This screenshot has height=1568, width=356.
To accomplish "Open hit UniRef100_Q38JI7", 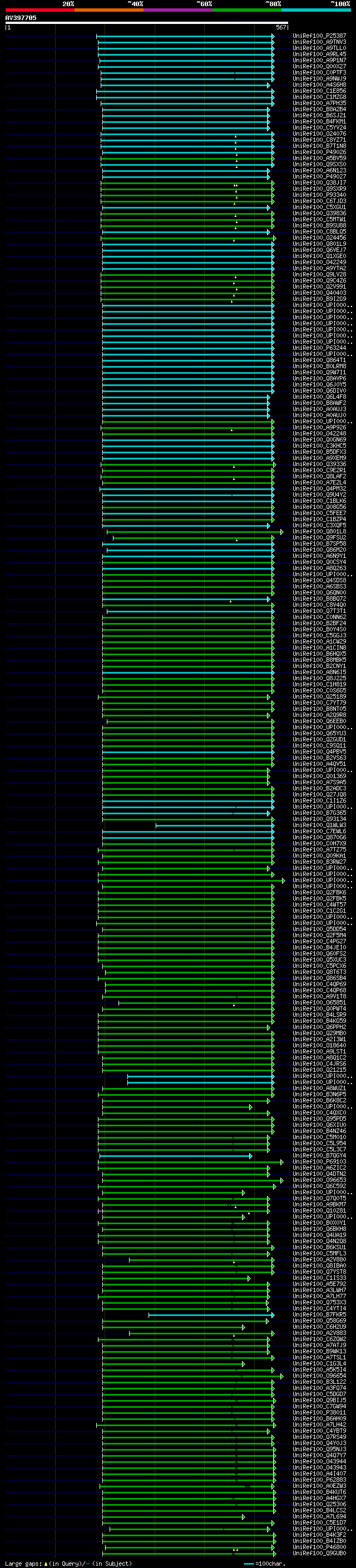I will click(x=319, y=182).
